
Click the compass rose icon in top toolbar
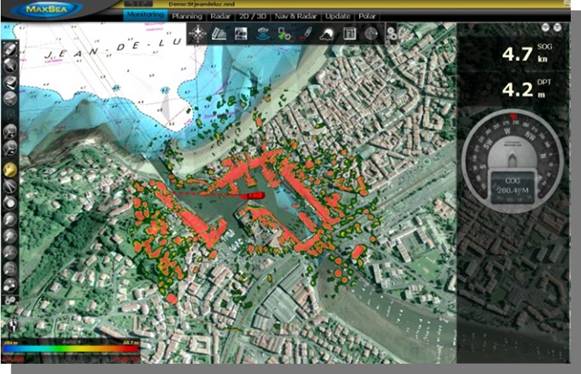pyautogui.click(x=197, y=34)
